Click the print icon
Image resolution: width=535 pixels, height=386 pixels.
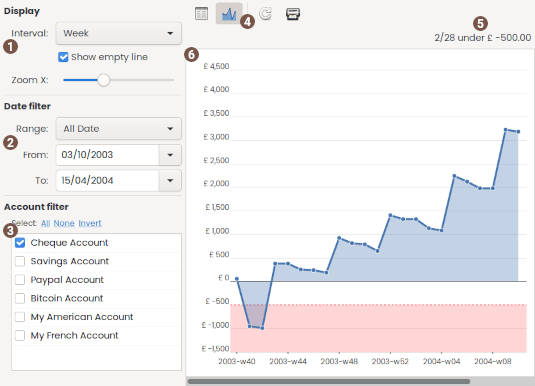pyautogui.click(x=293, y=14)
